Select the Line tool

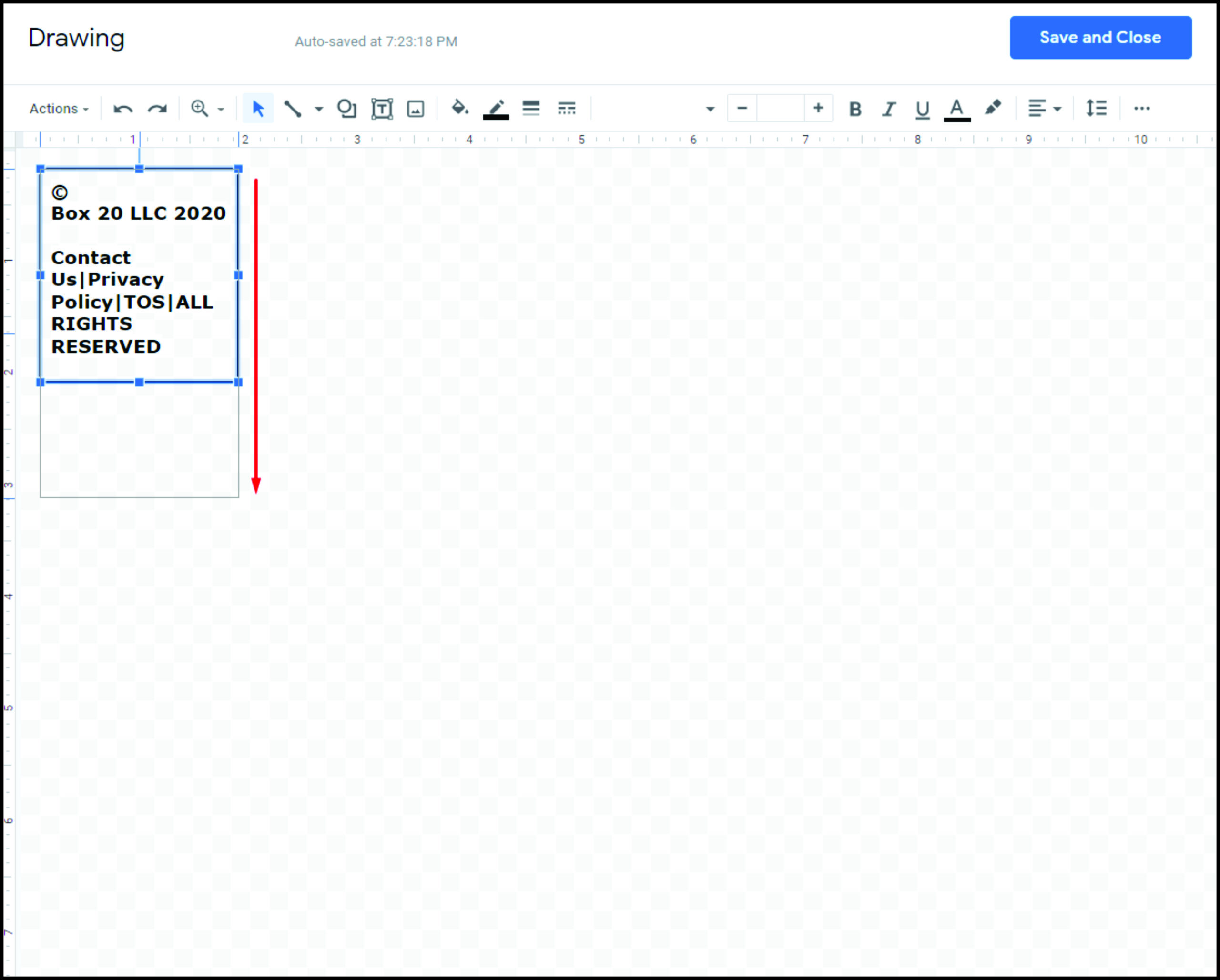pyautogui.click(x=292, y=109)
